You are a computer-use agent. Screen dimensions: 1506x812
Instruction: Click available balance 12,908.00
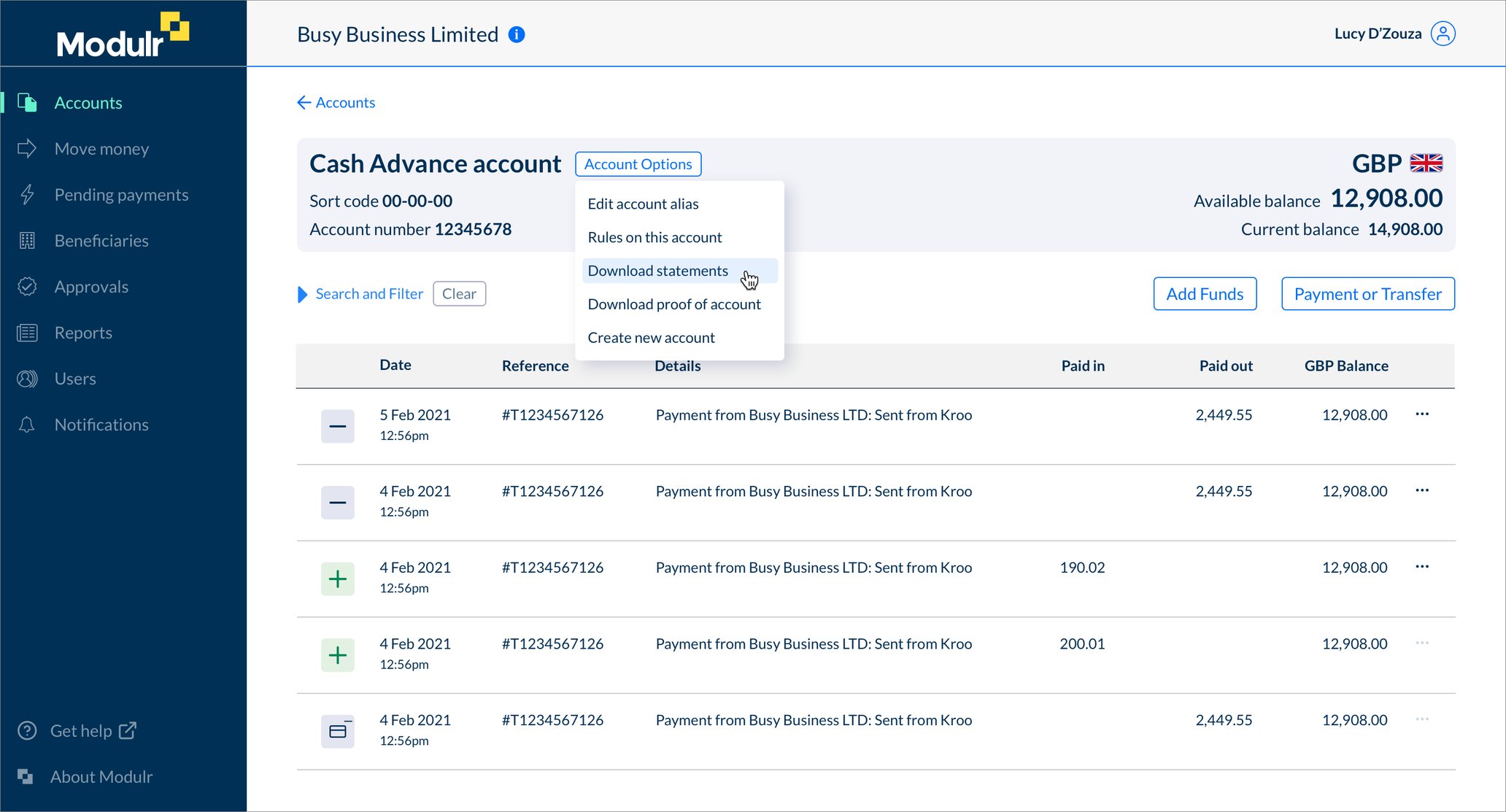click(x=1386, y=198)
